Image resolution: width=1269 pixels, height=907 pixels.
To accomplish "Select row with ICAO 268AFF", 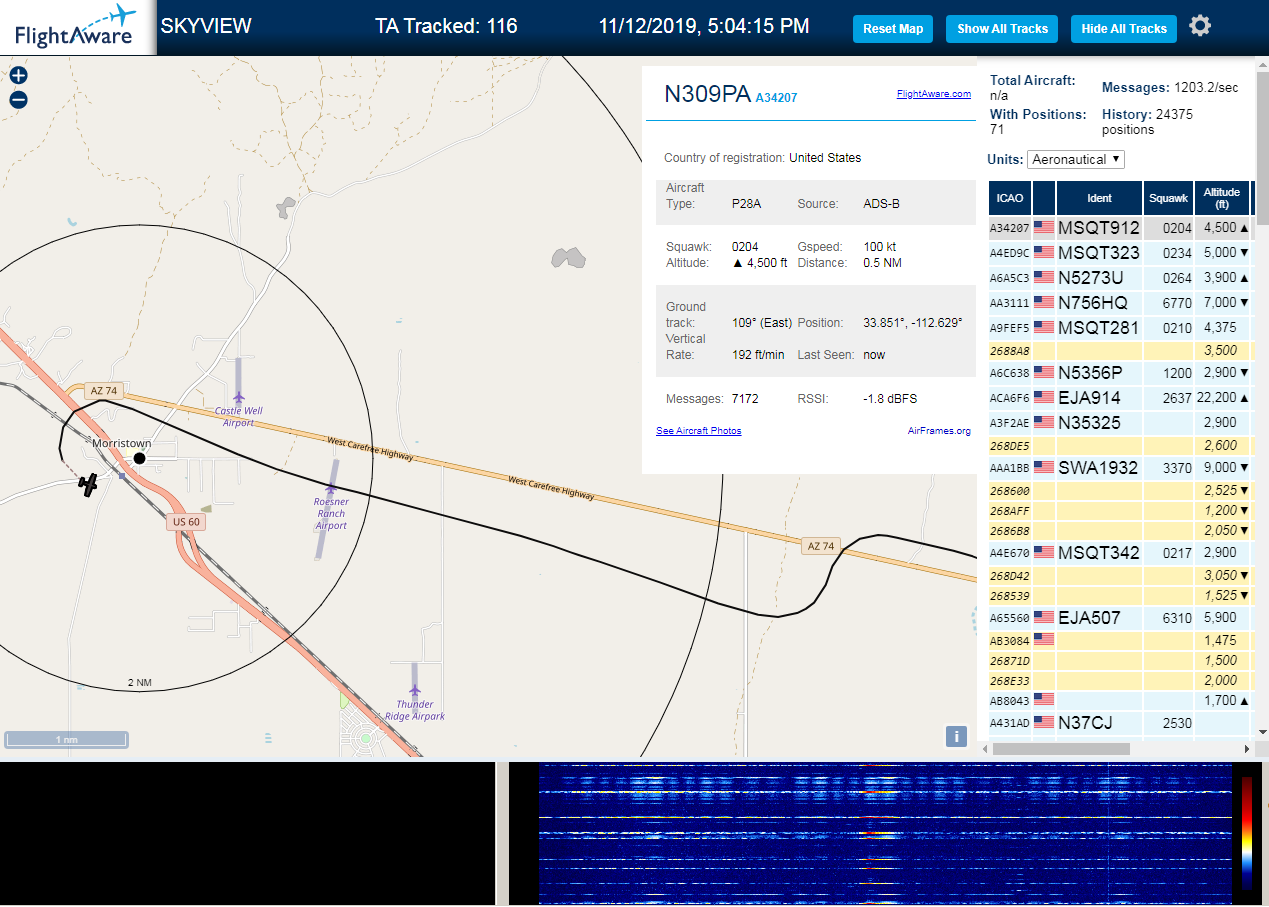I will click(x=1120, y=511).
